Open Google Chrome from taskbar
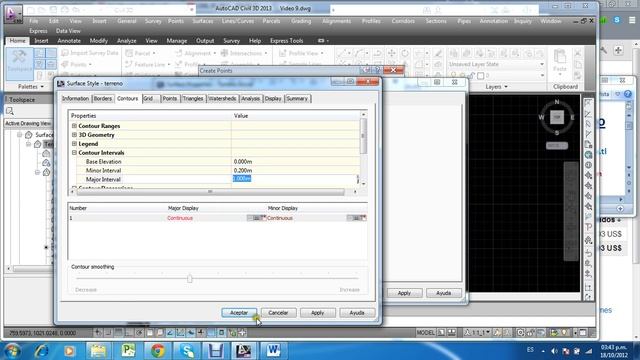Image resolution: width=640 pixels, height=360 pixels. 158,351
